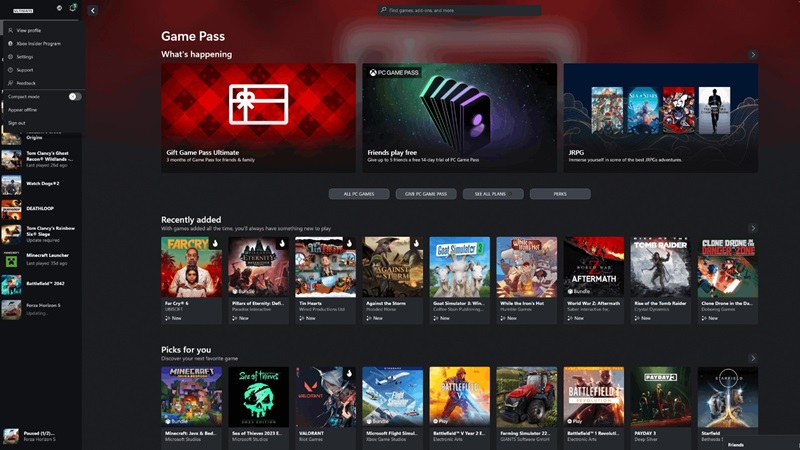The image size is (800, 450).
Task: Open the notifications bell icon
Action: (x=72, y=8)
